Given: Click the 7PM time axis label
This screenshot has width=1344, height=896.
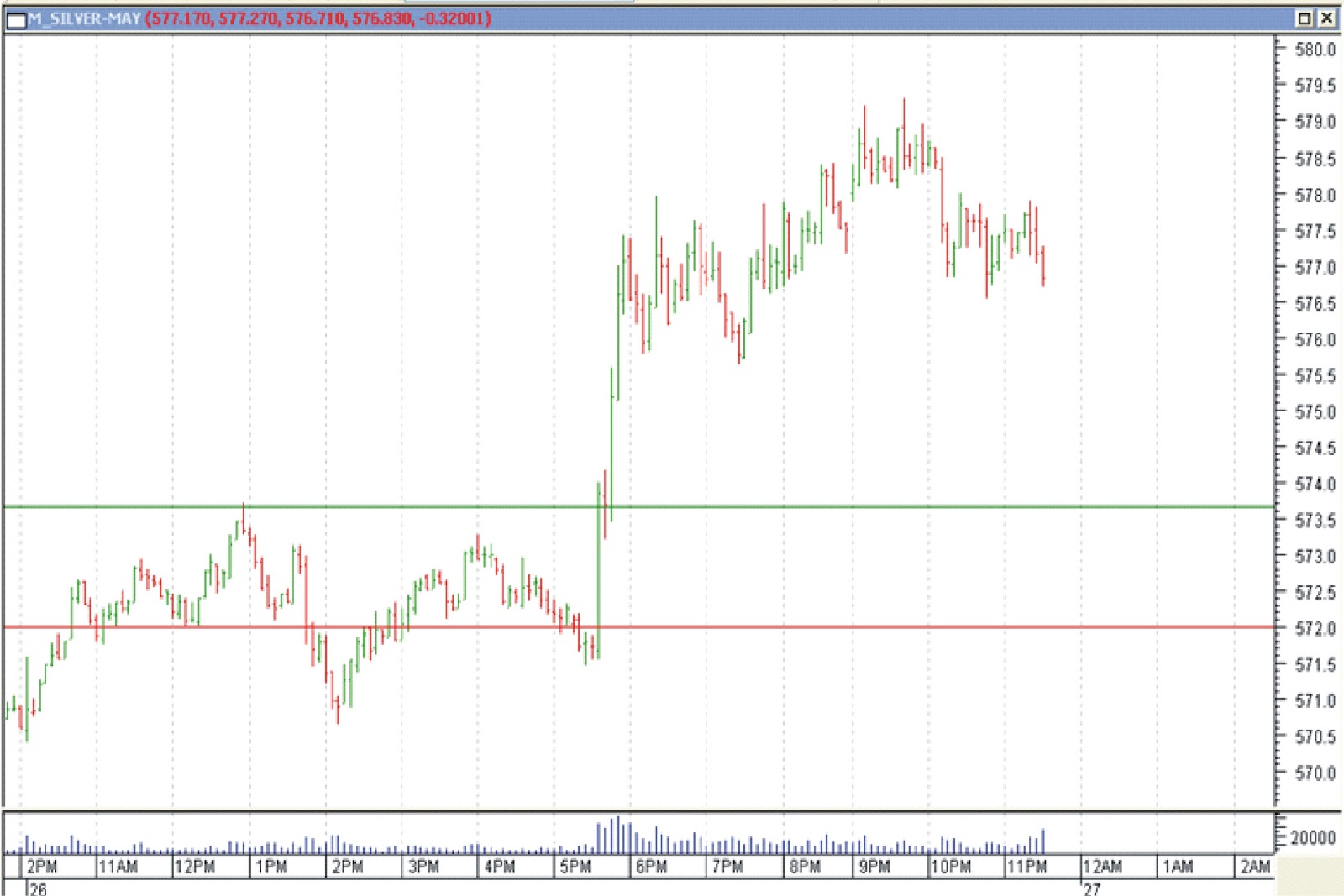Looking at the screenshot, I should tap(727, 867).
